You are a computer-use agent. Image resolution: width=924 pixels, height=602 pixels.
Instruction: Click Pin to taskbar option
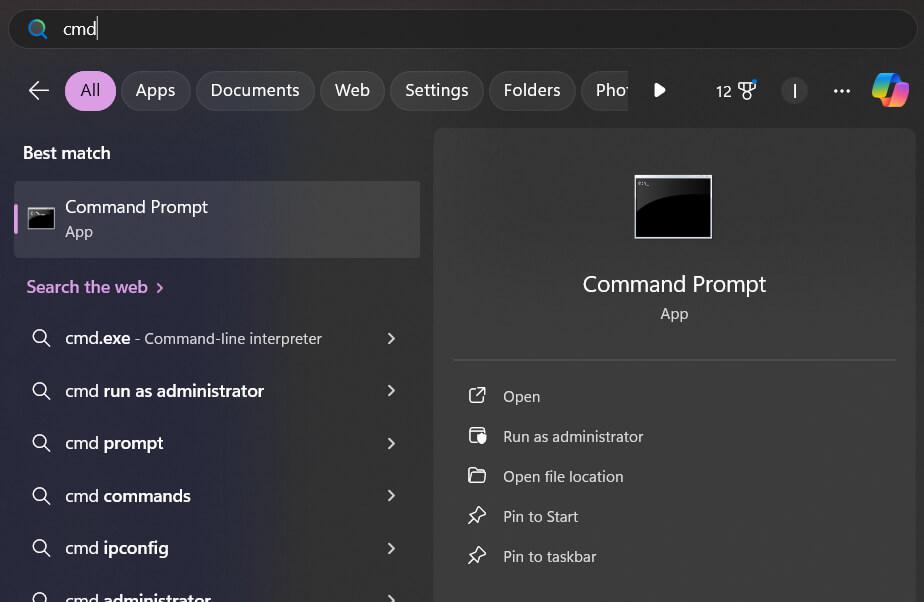coord(550,557)
